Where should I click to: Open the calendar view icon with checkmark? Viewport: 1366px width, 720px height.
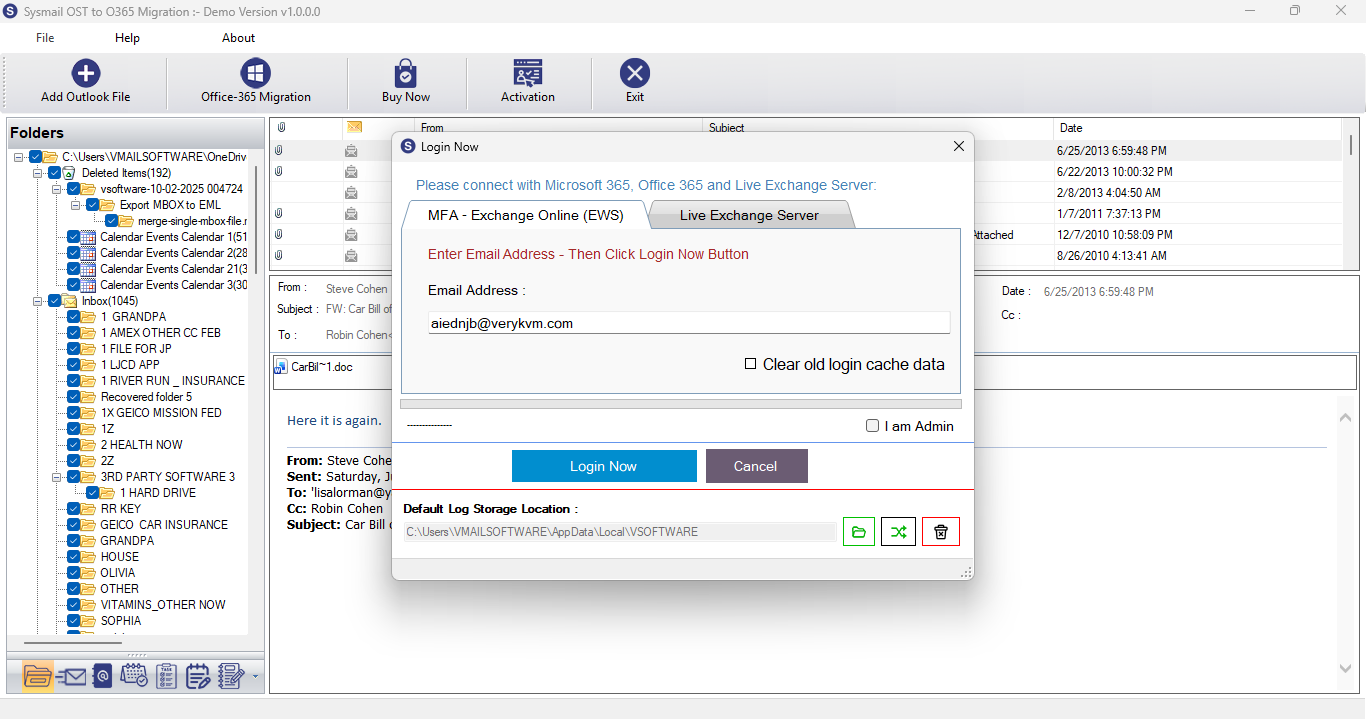pyautogui.click(x=134, y=676)
